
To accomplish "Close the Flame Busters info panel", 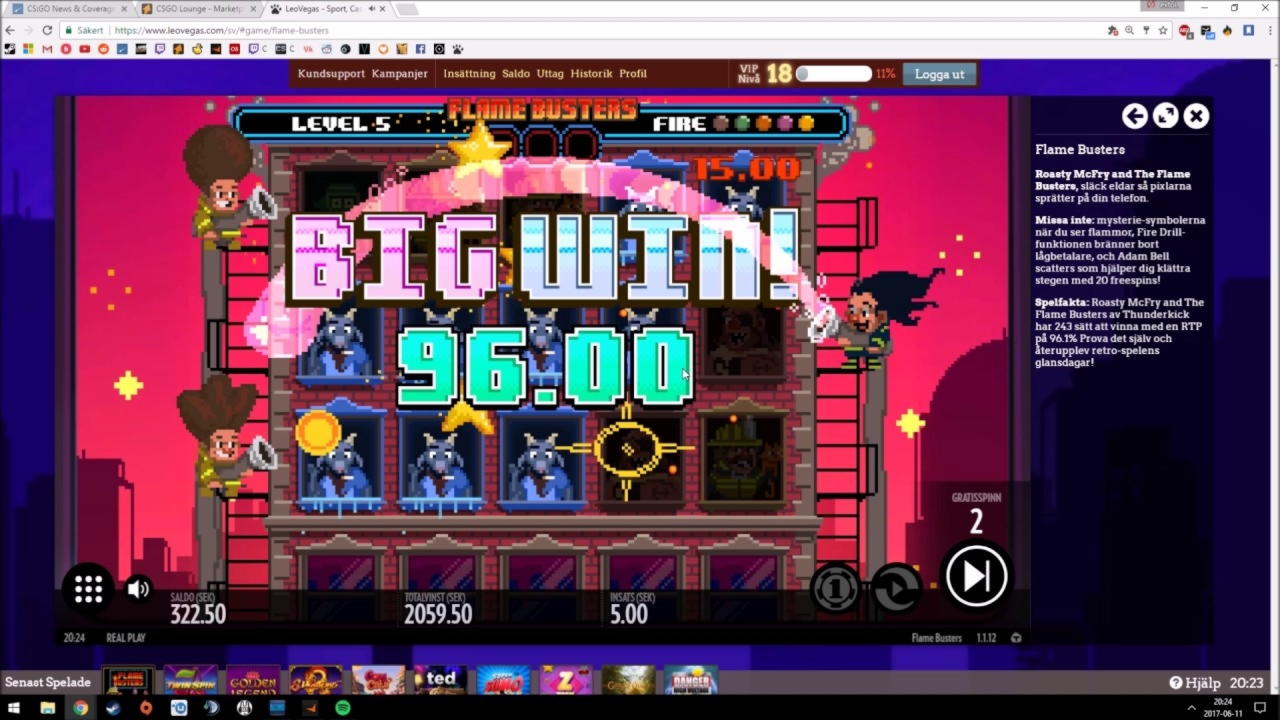I will coord(1196,116).
